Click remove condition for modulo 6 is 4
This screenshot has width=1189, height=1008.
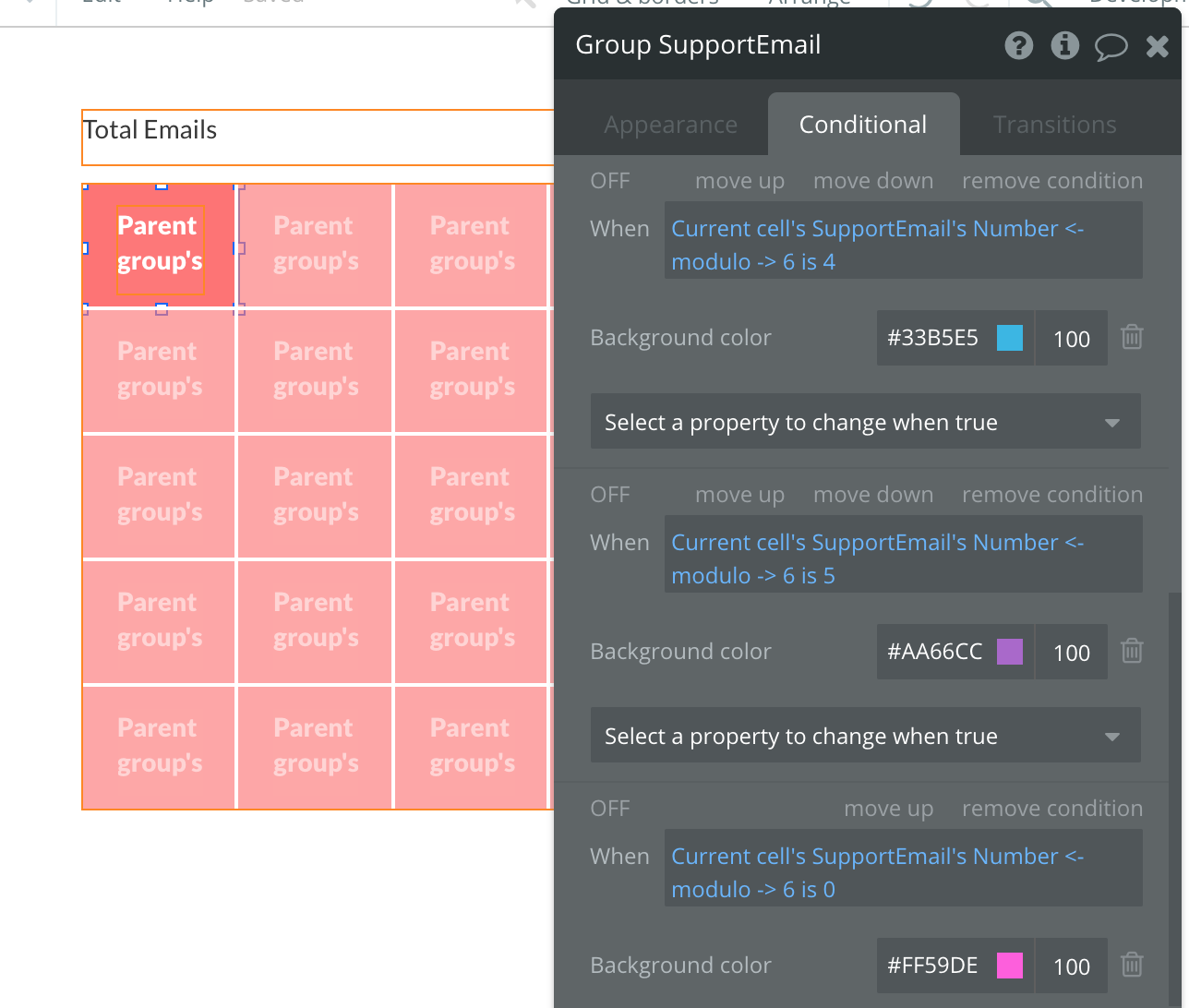1051,181
